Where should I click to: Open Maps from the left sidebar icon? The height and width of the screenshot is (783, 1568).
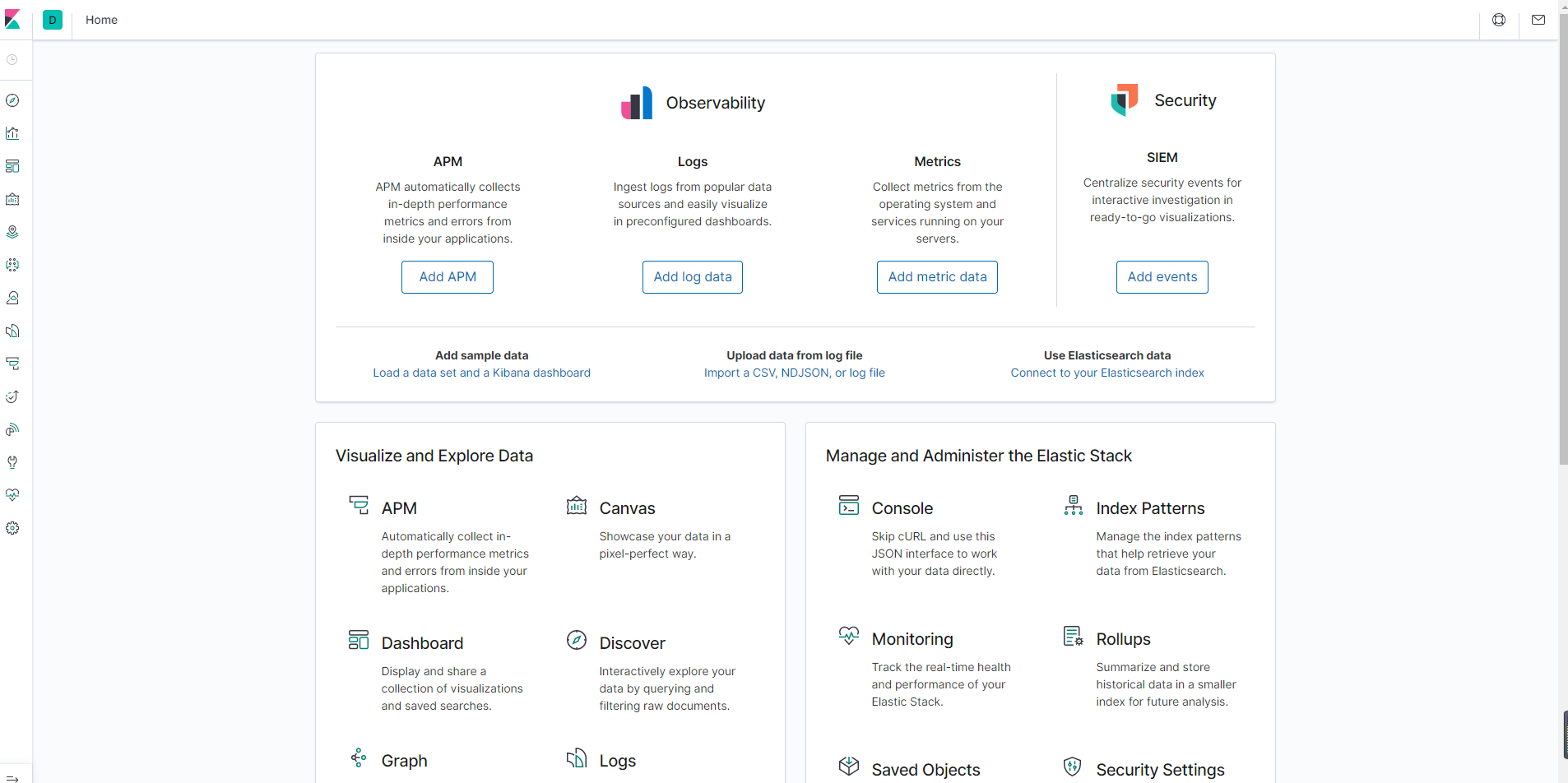[x=12, y=232]
